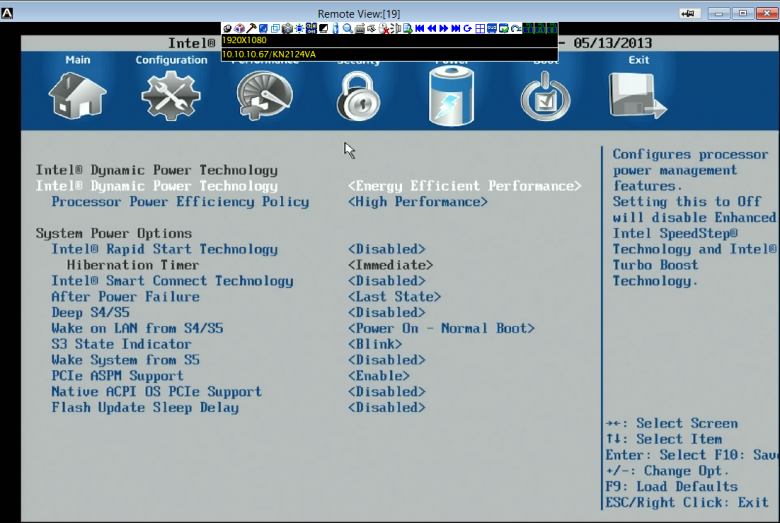Change the S3 State Indicator Blink value
The width and height of the screenshot is (780, 523).
[375, 344]
